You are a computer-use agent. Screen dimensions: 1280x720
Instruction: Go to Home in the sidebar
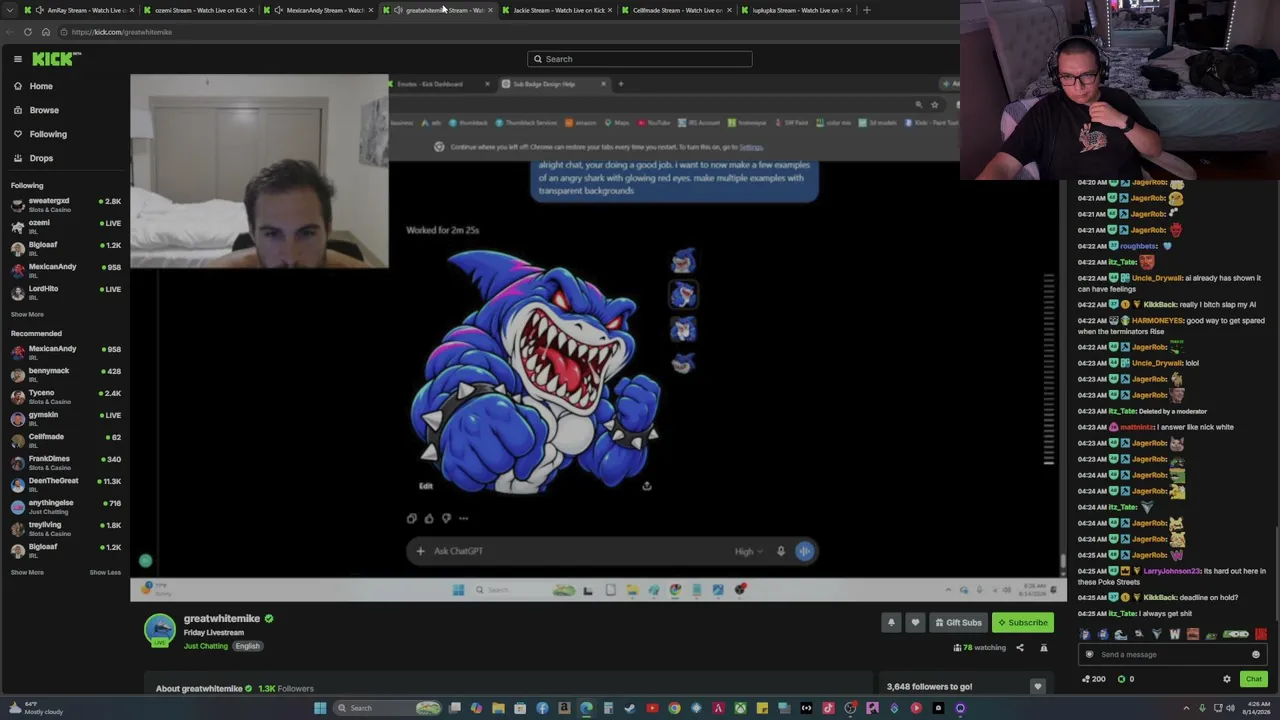coord(41,86)
